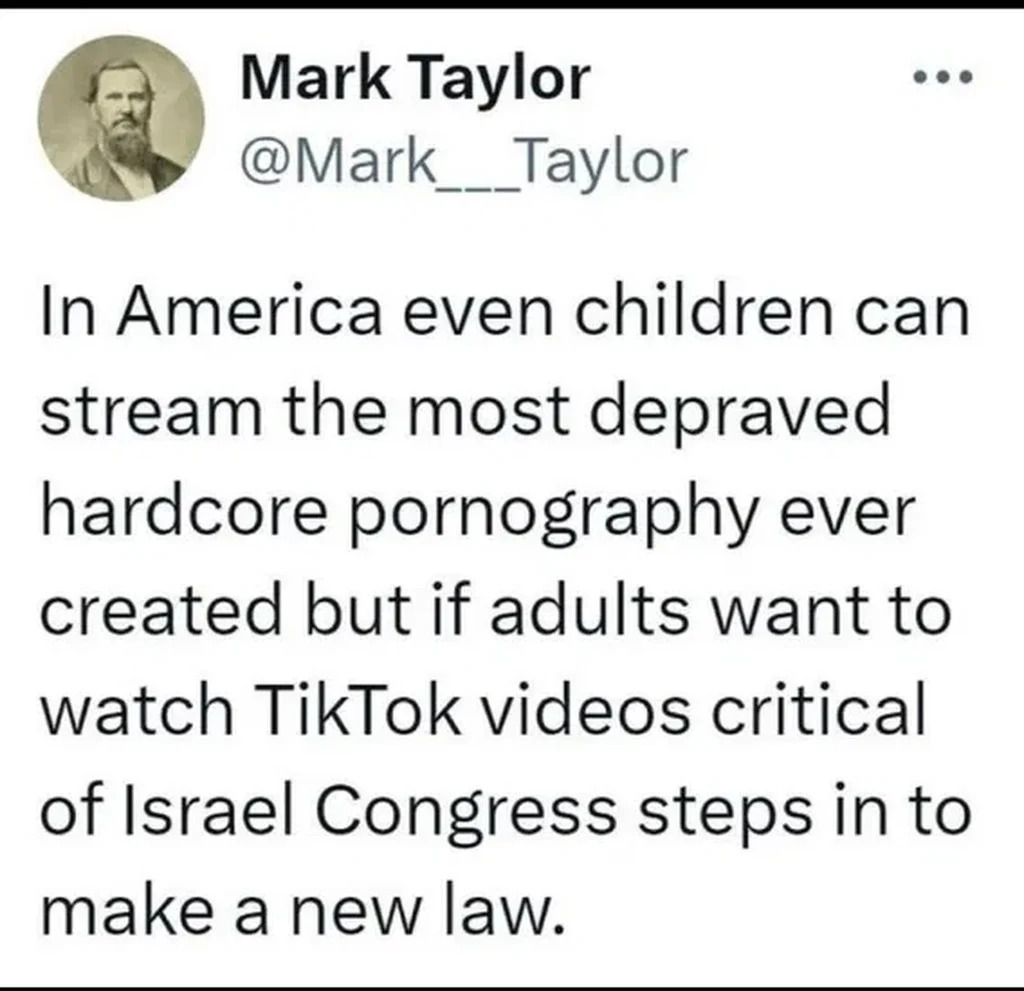Open Mark Taylor's profile picture
1024x991 pixels.
click(x=121, y=118)
